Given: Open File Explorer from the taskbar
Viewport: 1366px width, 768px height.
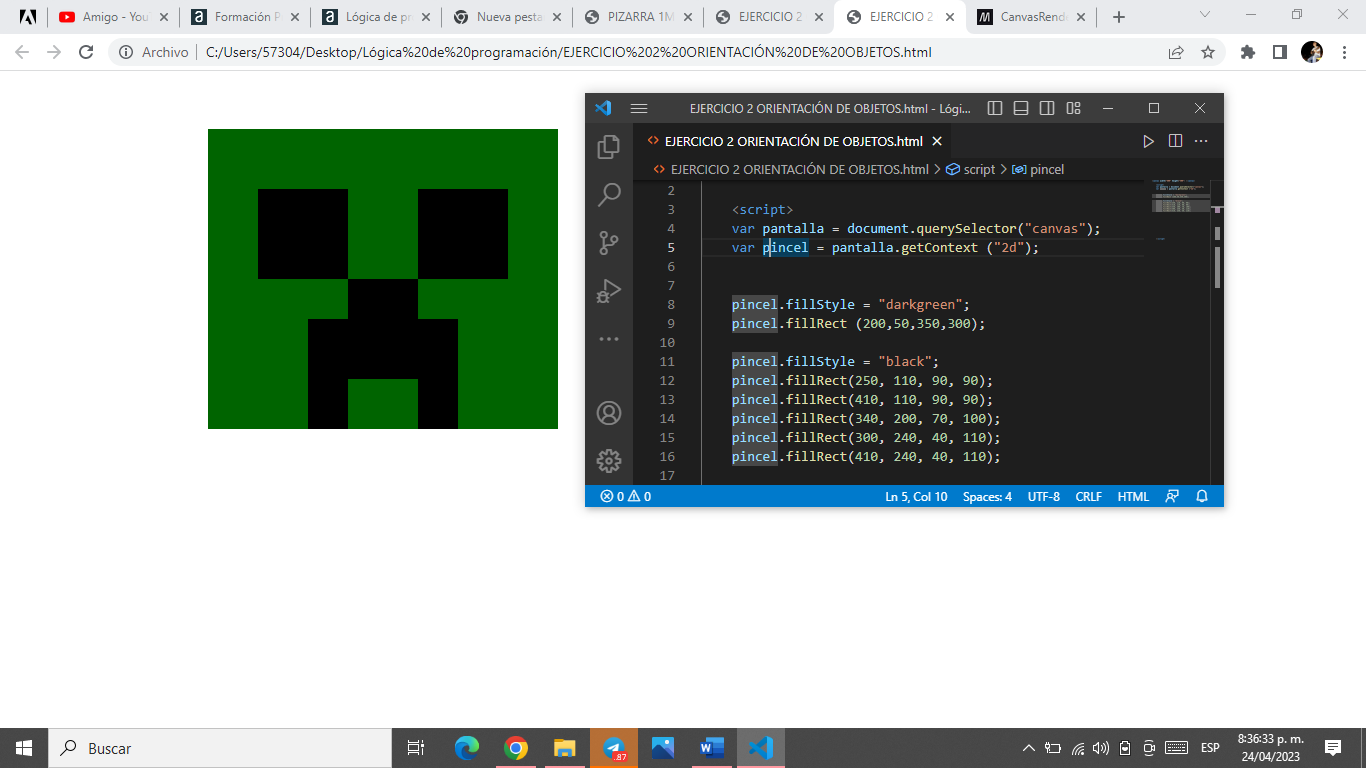Looking at the screenshot, I should pos(565,747).
